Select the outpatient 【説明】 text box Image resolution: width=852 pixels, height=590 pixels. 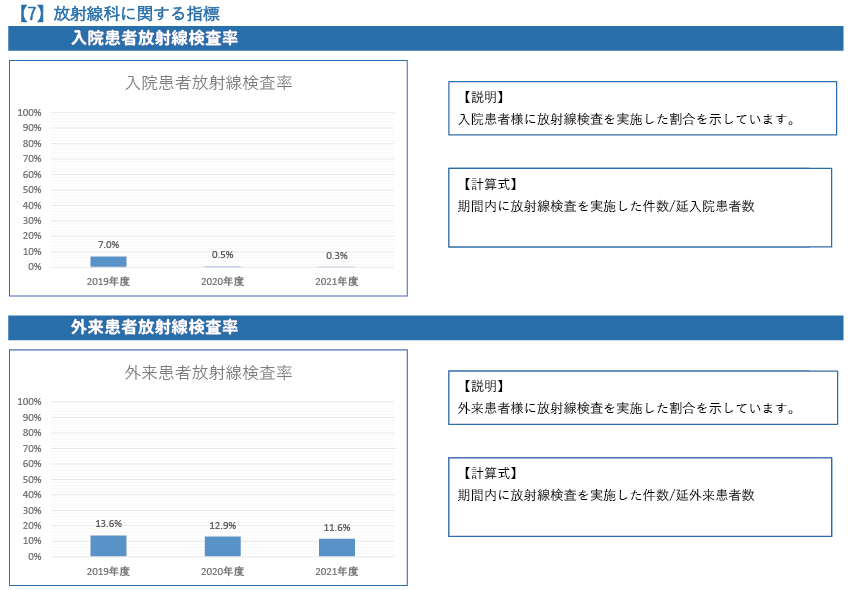pyautogui.click(x=642, y=397)
